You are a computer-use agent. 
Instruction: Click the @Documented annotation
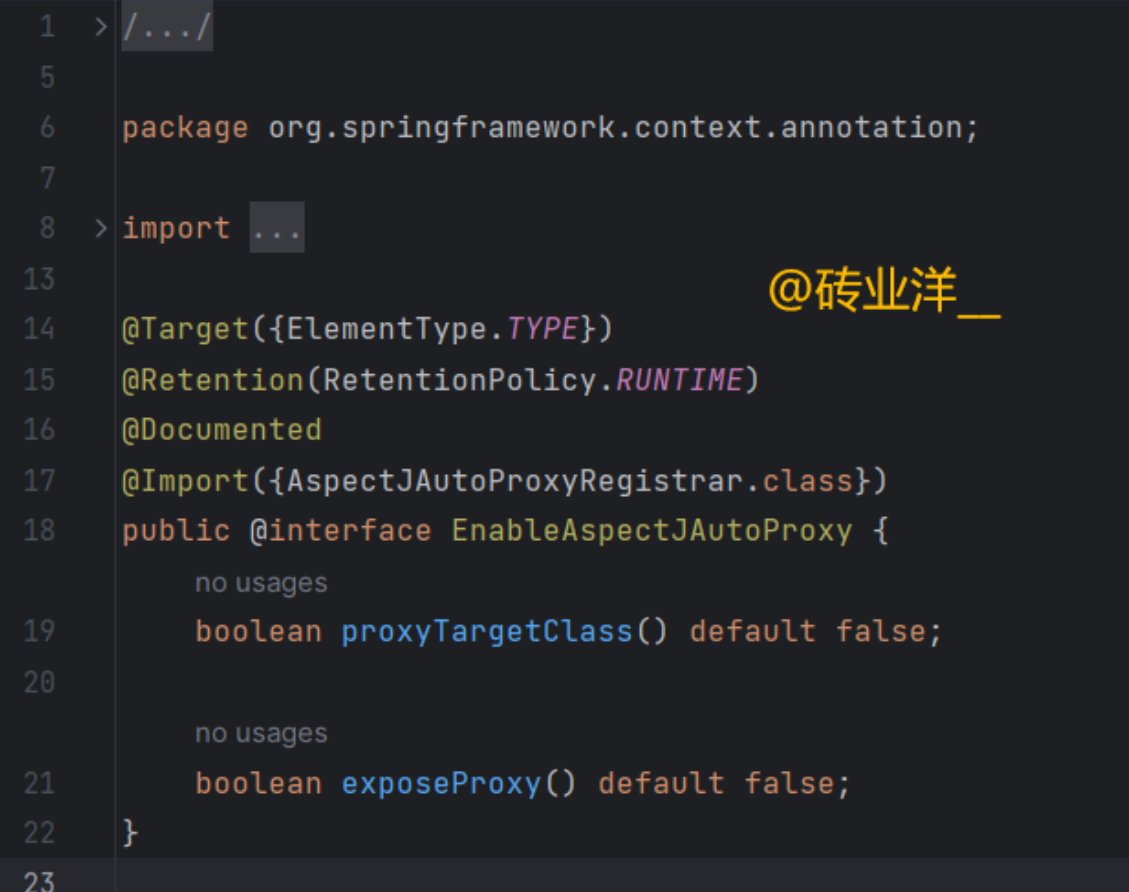pyautogui.click(x=222, y=430)
